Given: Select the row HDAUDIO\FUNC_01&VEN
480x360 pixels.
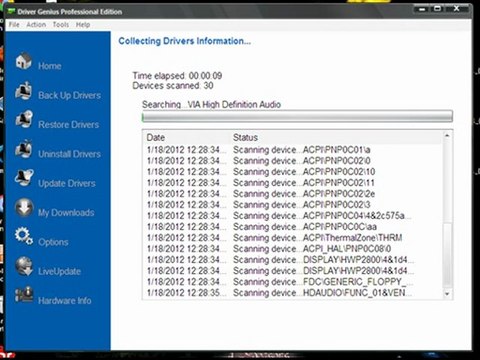Looking at the screenshot, I should point(293,293).
